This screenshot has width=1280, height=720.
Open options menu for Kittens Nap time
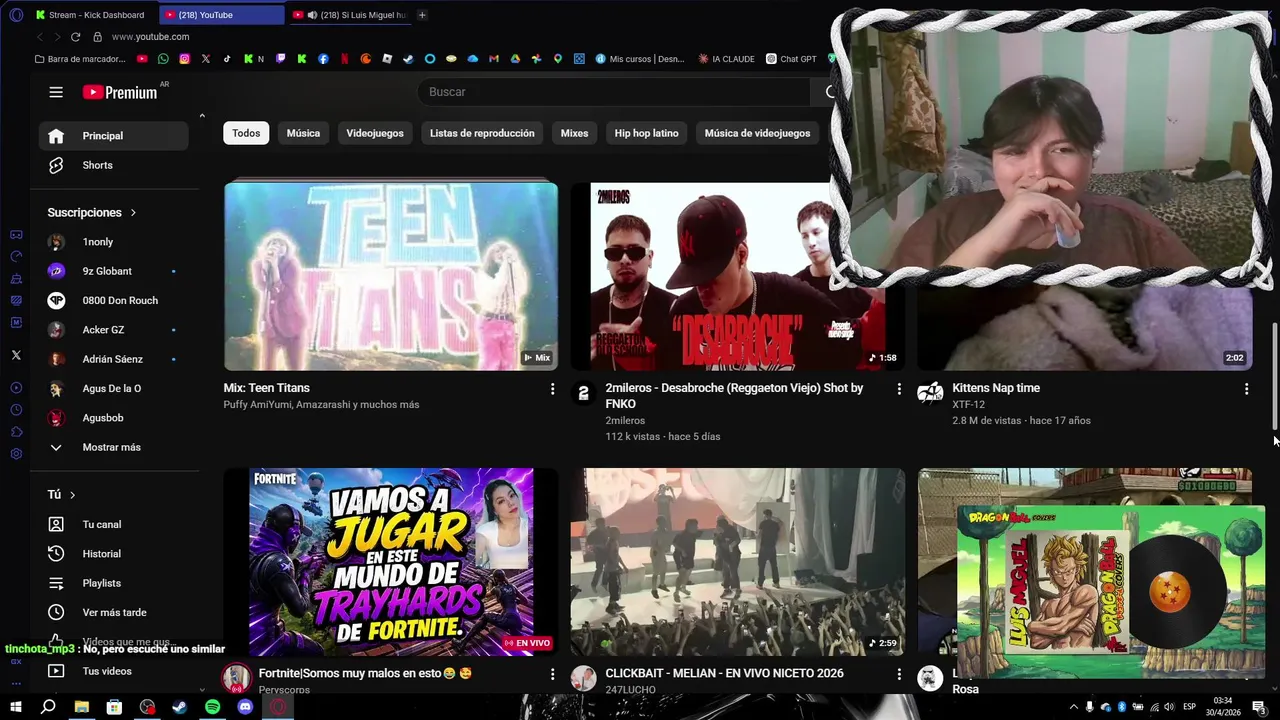coord(1246,389)
